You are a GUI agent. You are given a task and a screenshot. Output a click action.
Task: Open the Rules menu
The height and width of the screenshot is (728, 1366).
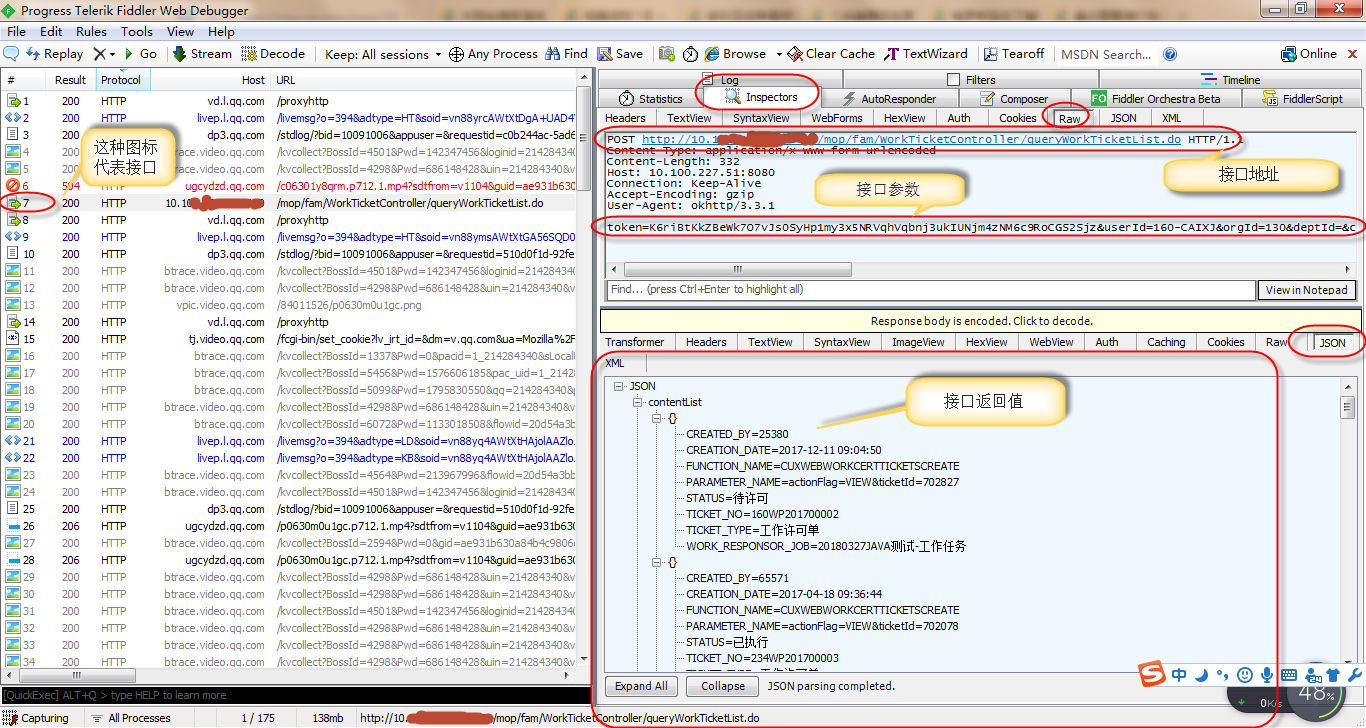91,31
